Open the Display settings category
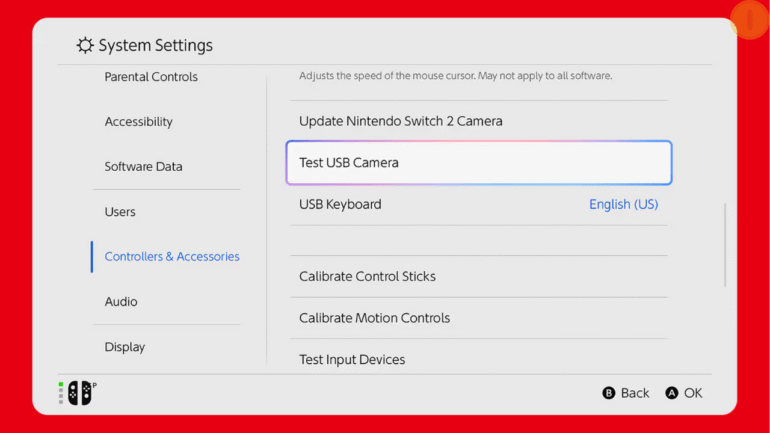Screen dimensions: 770x433 [x=125, y=347]
